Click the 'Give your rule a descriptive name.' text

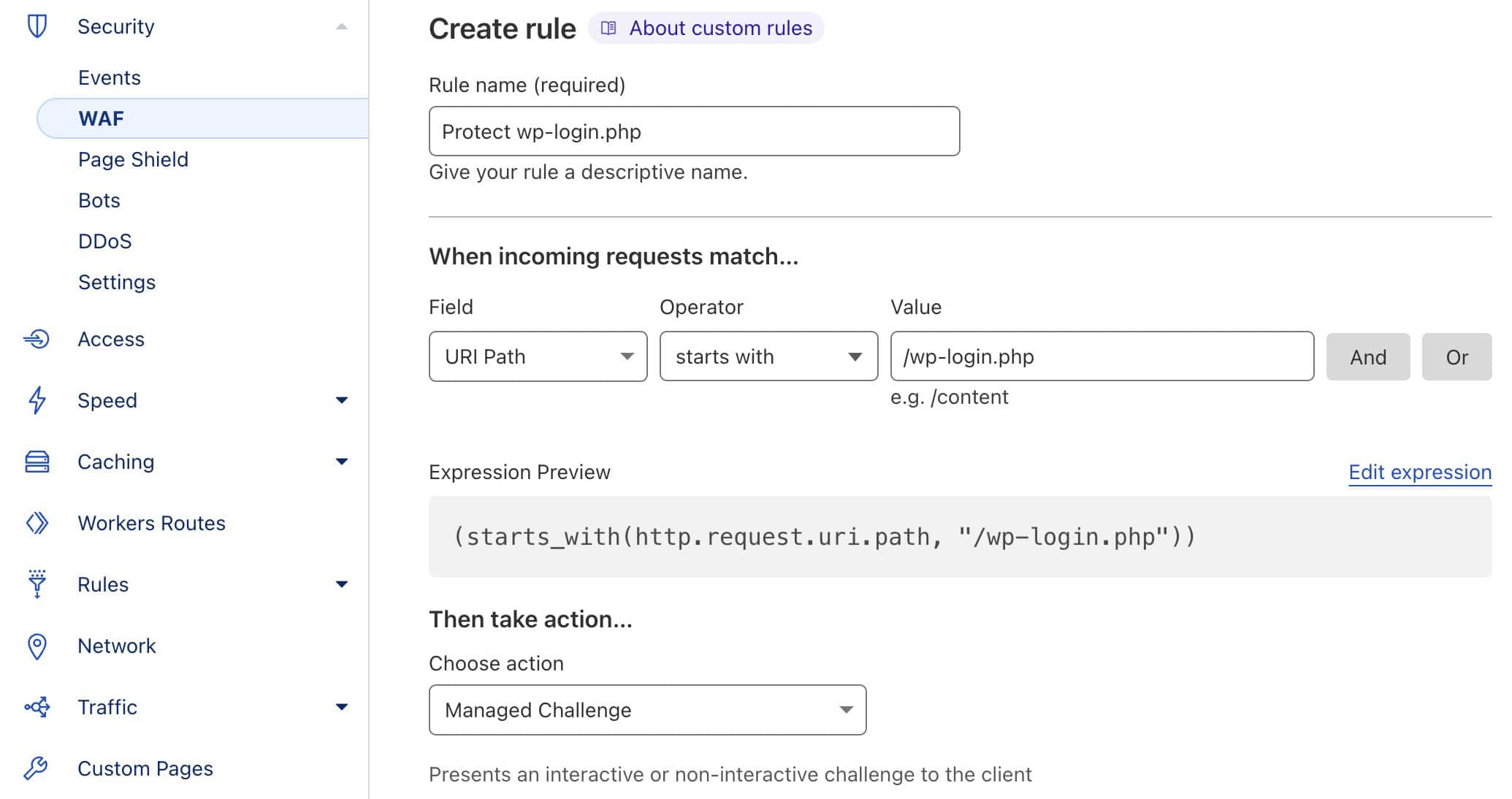pos(588,172)
